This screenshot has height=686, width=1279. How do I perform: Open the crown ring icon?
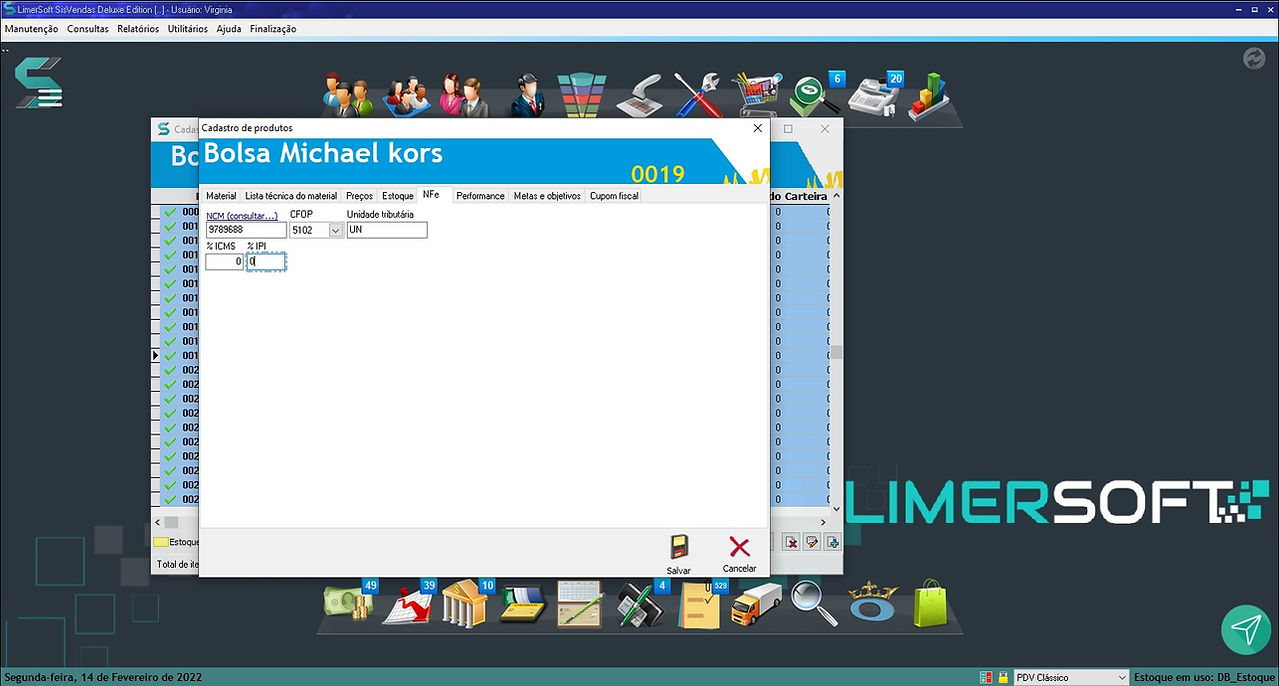pyautogui.click(x=873, y=604)
